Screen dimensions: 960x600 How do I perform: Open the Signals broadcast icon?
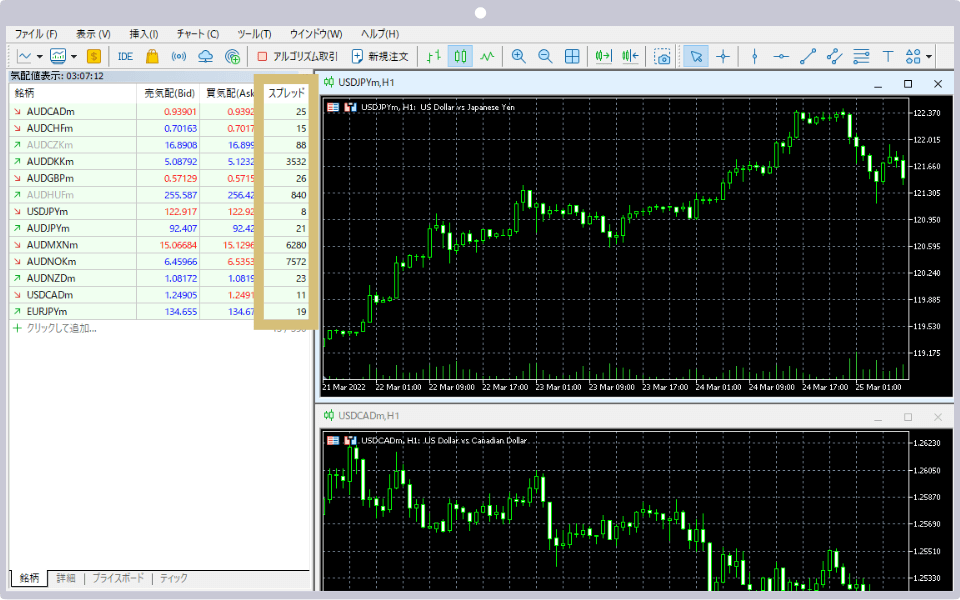click(179, 56)
